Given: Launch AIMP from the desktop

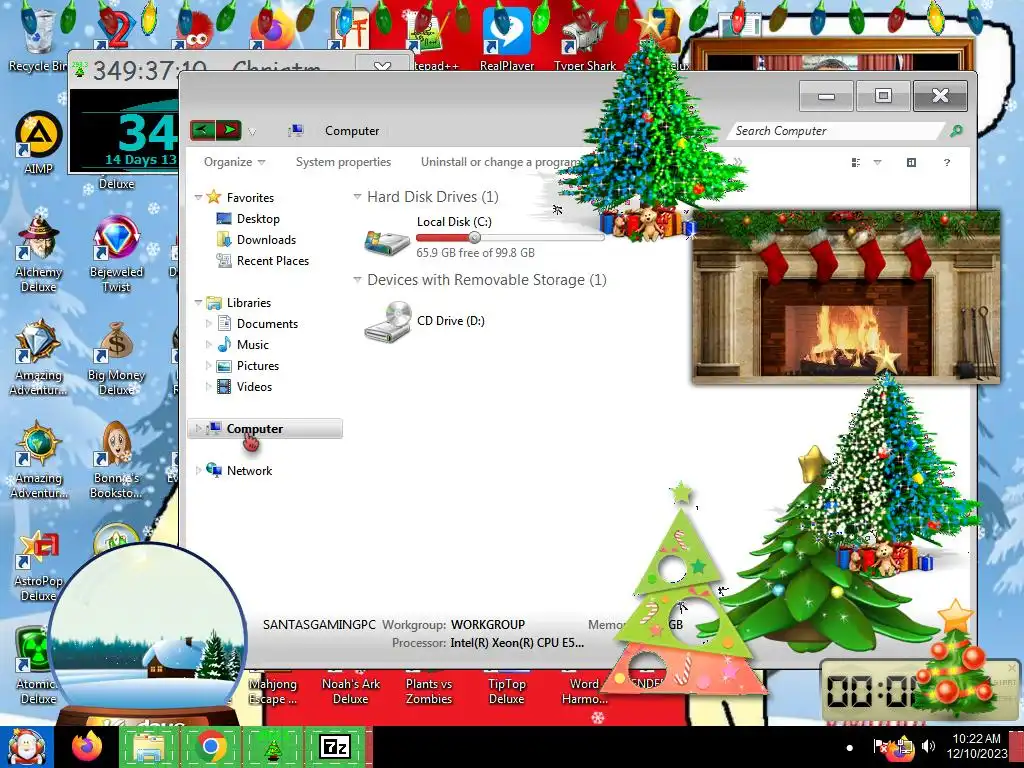Looking at the screenshot, I should click(38, 142).
